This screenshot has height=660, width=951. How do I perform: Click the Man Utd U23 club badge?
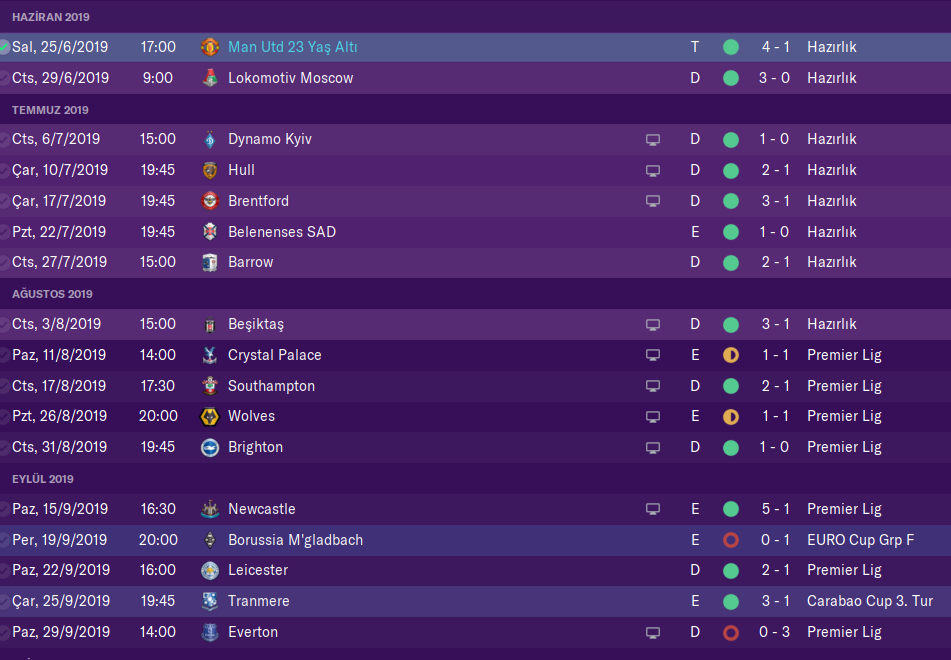pyautogui.click(x=209, y=47)
